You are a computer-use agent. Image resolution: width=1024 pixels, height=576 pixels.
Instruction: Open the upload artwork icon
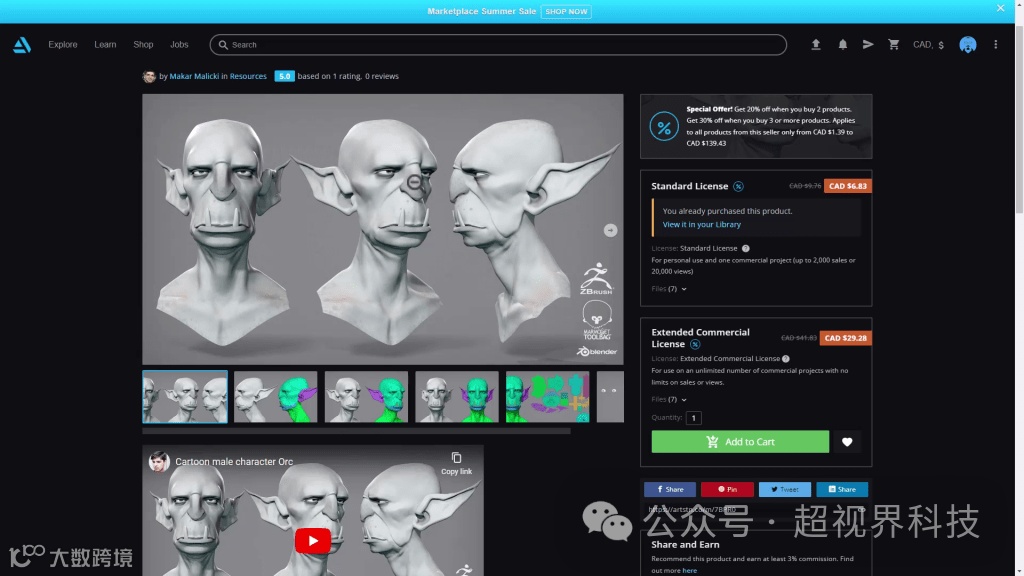[x=816, y=44]
